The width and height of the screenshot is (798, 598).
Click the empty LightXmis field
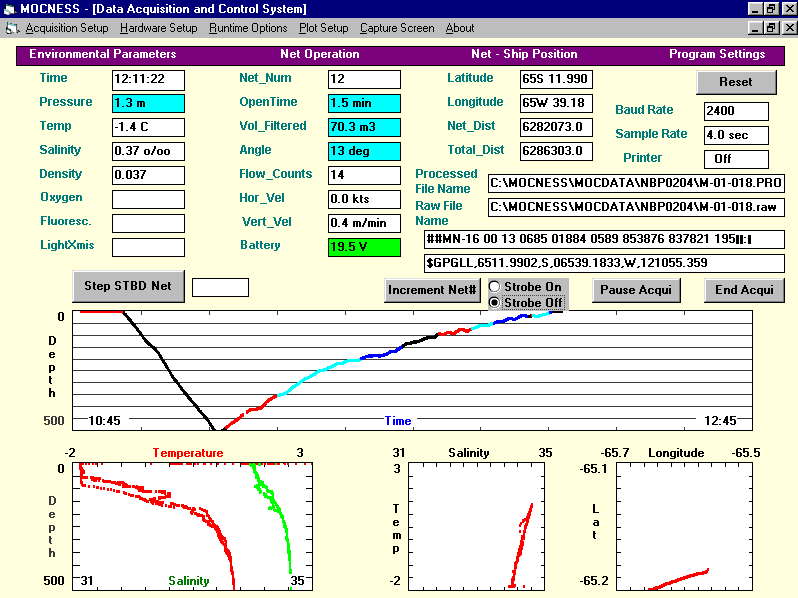click(x=148, y=247)
